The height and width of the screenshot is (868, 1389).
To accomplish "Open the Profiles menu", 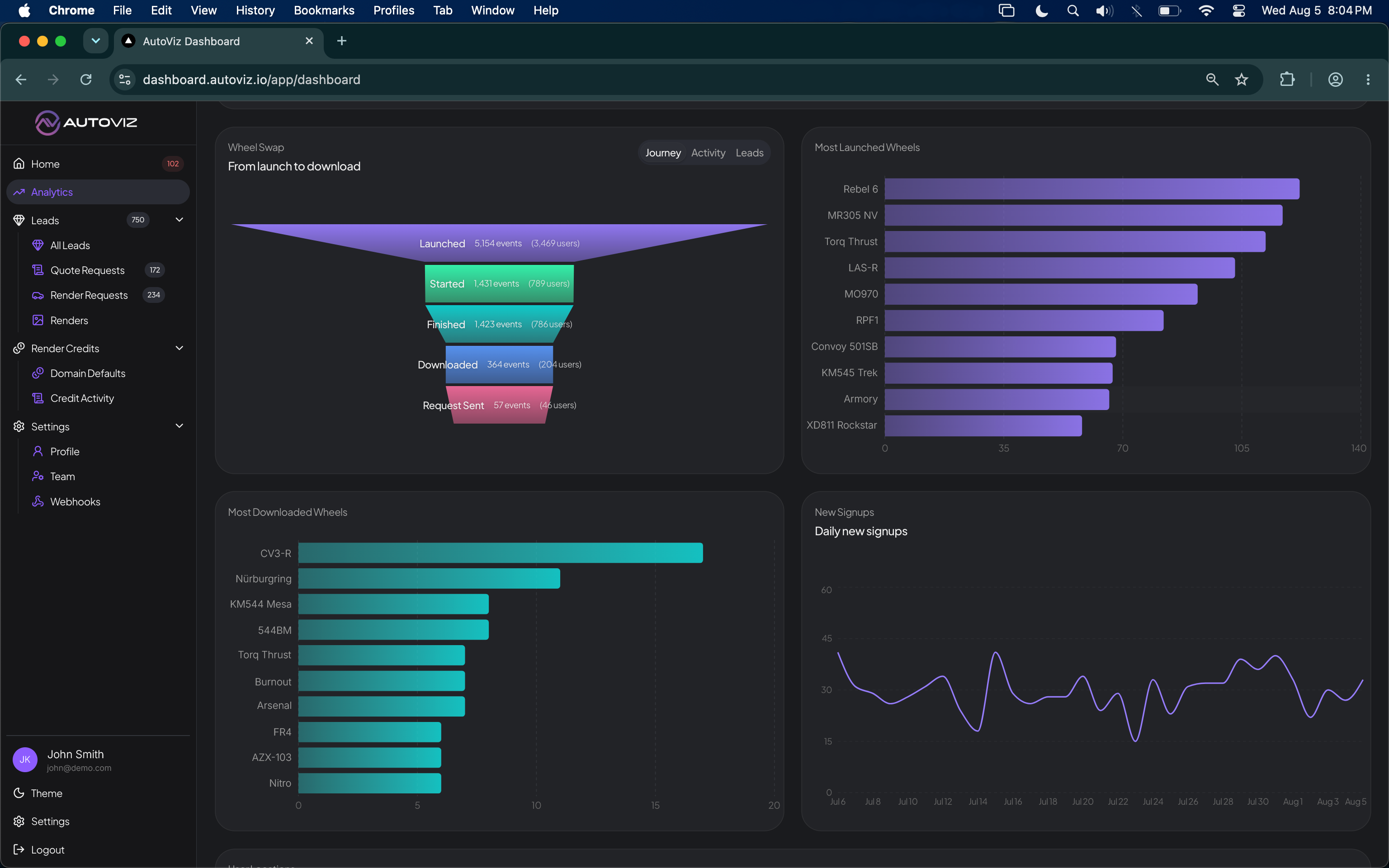I will pos(393,10).
